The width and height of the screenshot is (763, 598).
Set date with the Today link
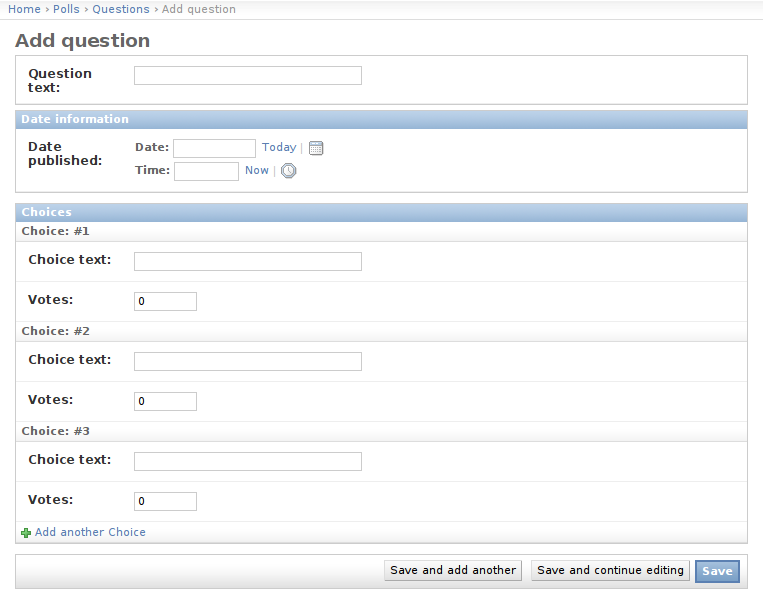tap(279, 147)
